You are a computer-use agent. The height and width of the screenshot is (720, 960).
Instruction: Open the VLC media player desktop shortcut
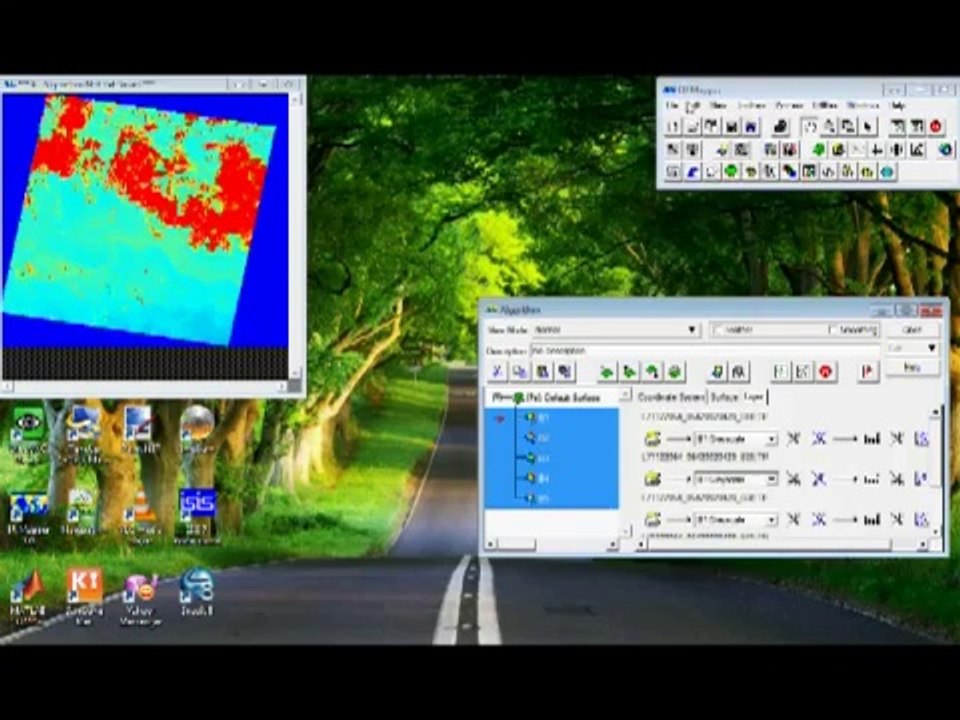coord(140,514)
